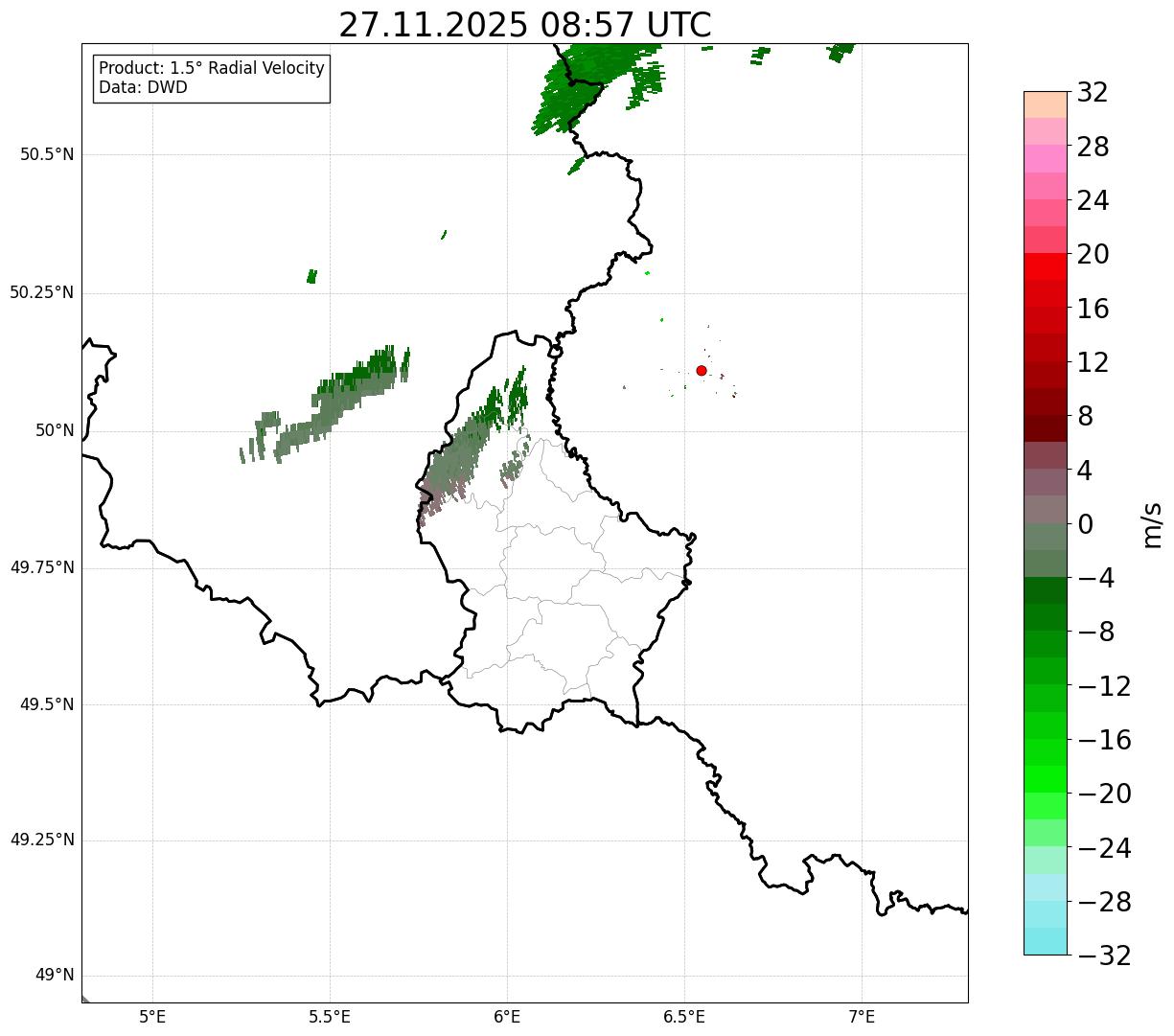Click the 49.5°N latitude label
Viewport: 1174px width, 1036px height.
47,704
